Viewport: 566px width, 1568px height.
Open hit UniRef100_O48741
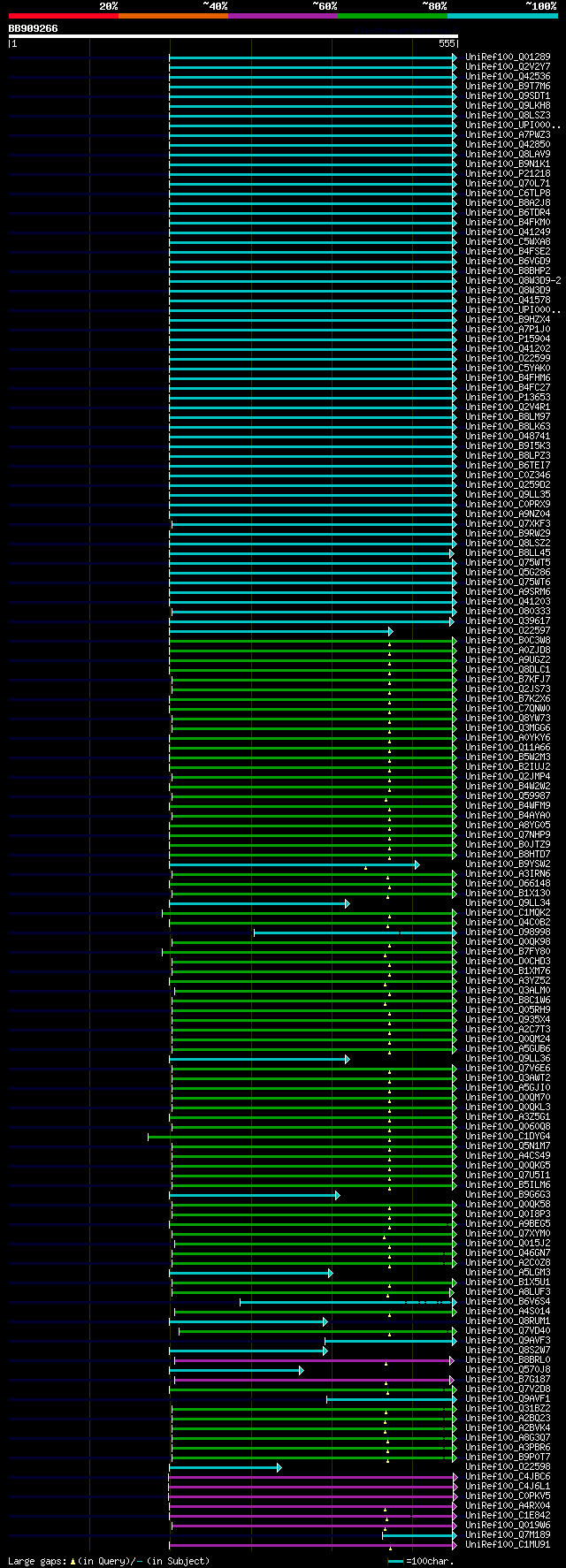508,436
